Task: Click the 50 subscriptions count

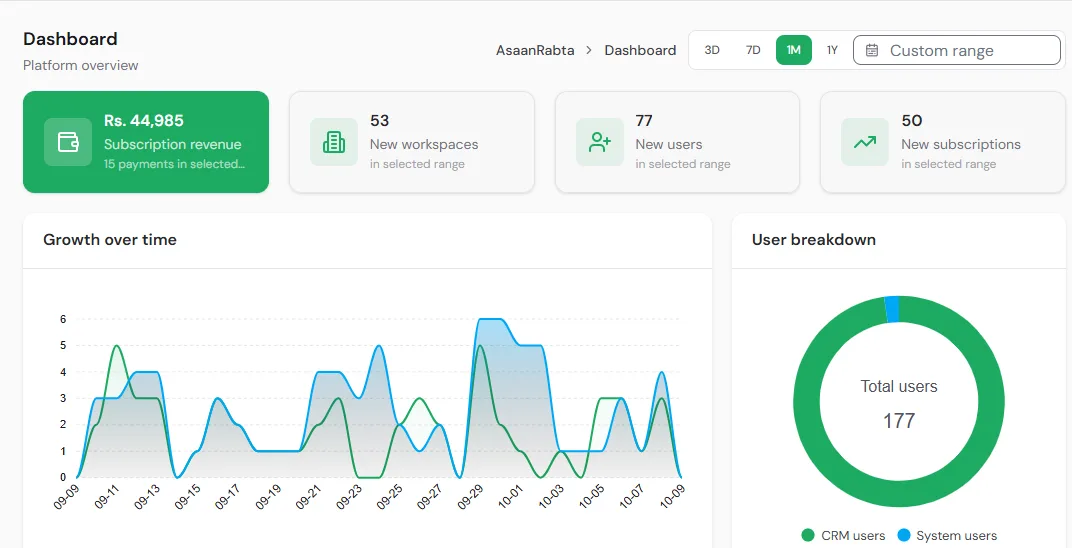Action: pos(912,121)
